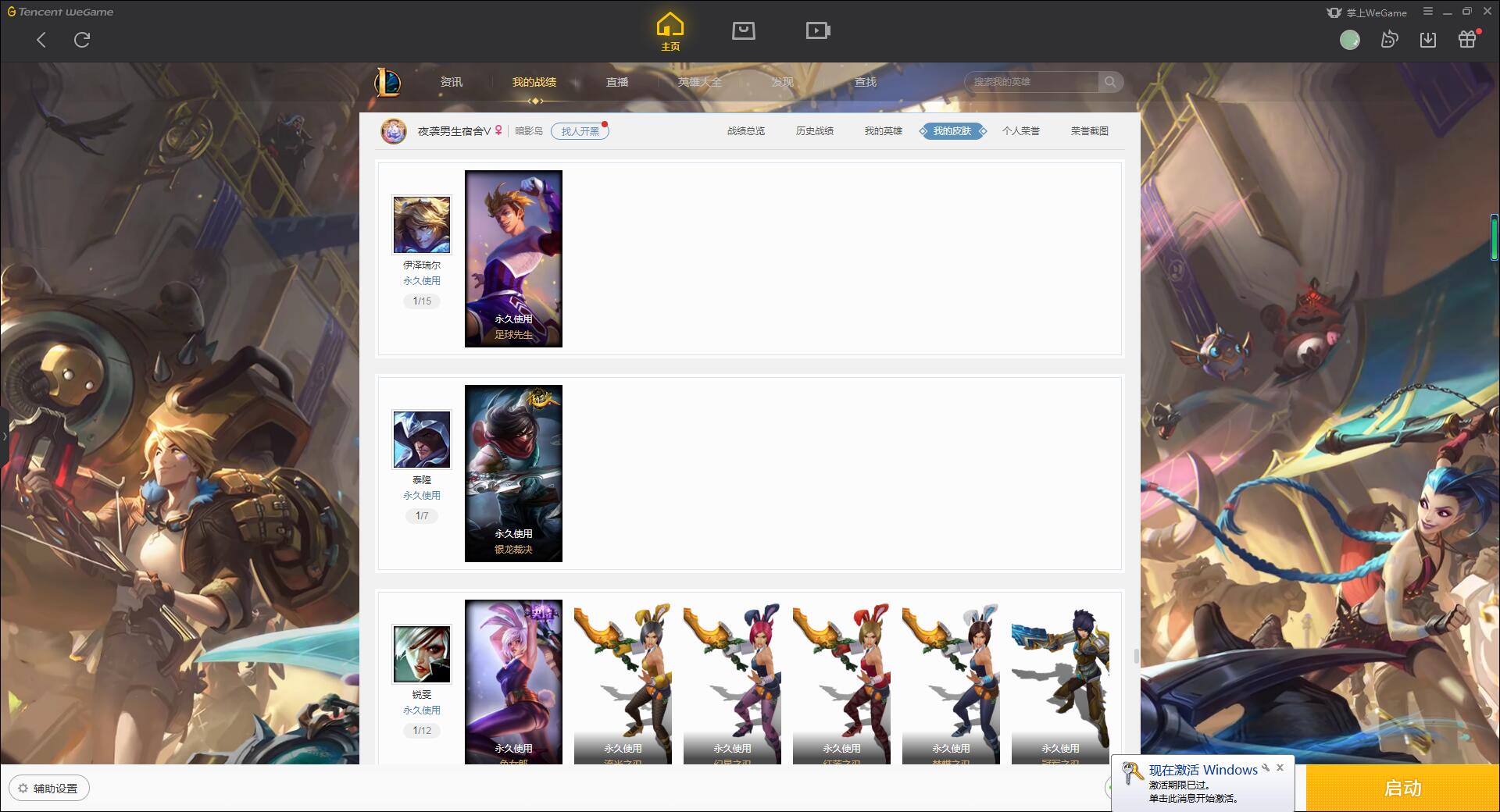1500x812 pixels.
Task: Expand the left-edge sidebar arrow
Action: pos(4,436)
